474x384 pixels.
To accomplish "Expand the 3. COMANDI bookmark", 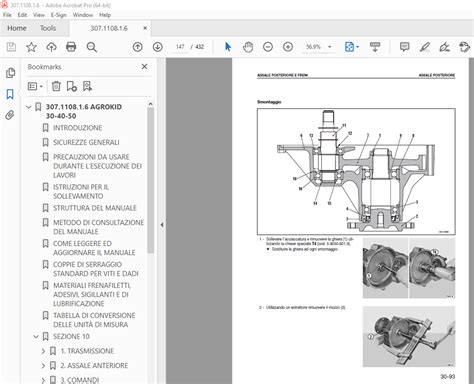I will pyautogui.click(x=43, y=380).
